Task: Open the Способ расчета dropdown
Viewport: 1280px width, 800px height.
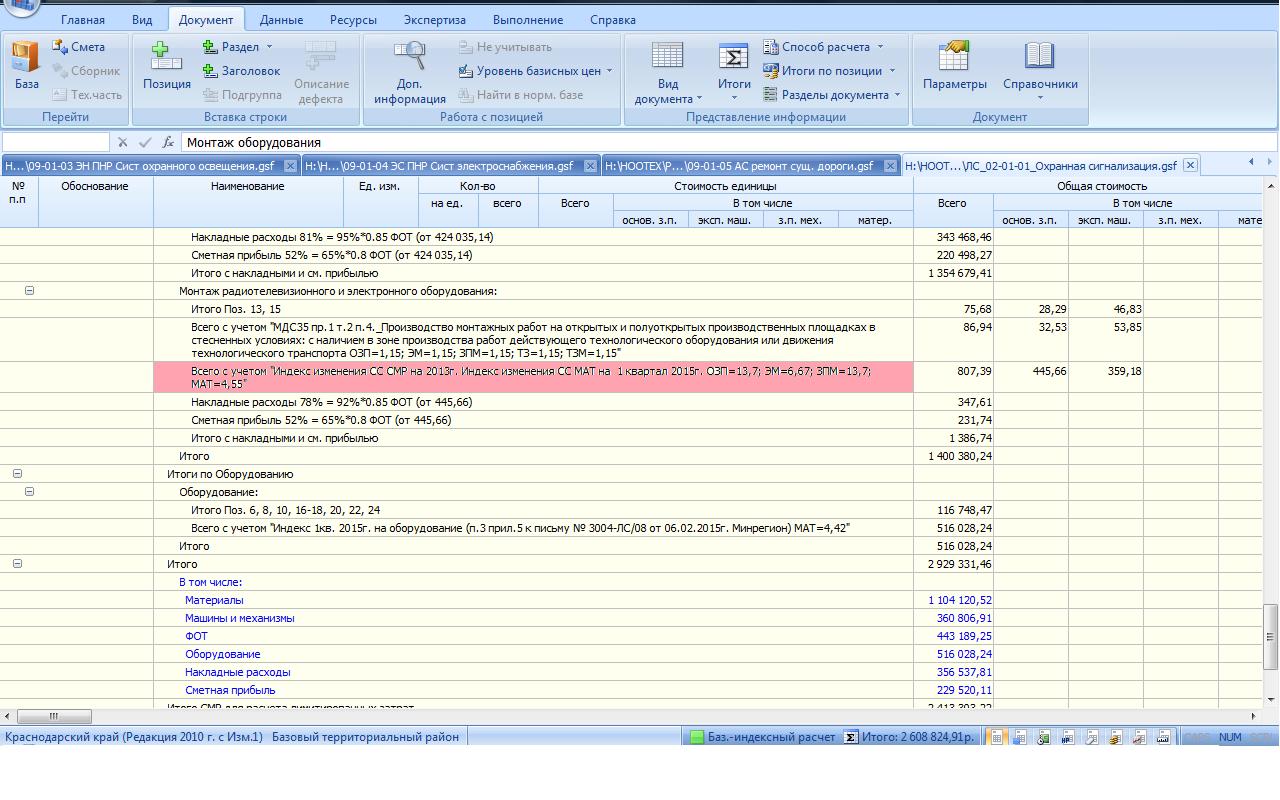Action: [824, 47]
